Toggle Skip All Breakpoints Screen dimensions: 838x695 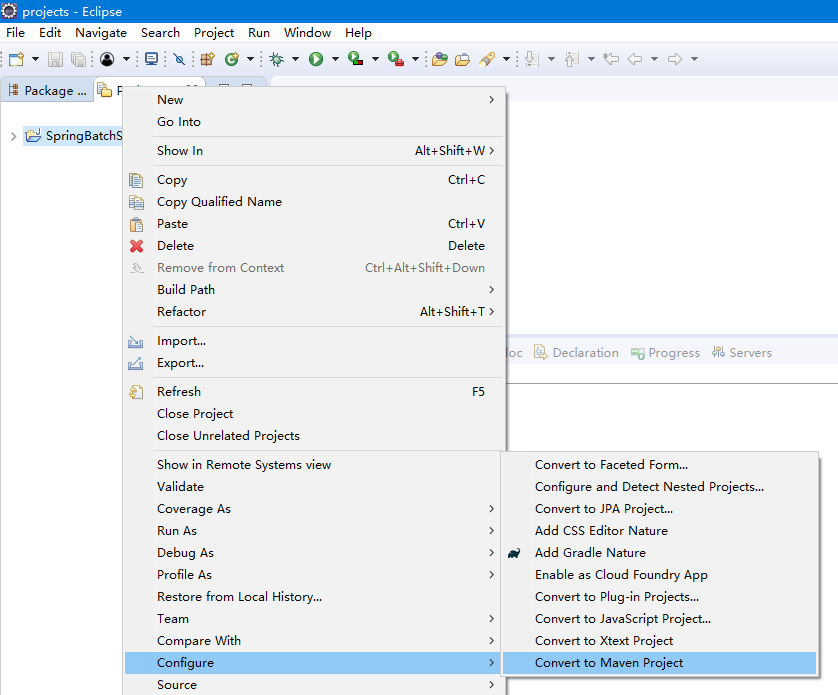click(180, 59)
